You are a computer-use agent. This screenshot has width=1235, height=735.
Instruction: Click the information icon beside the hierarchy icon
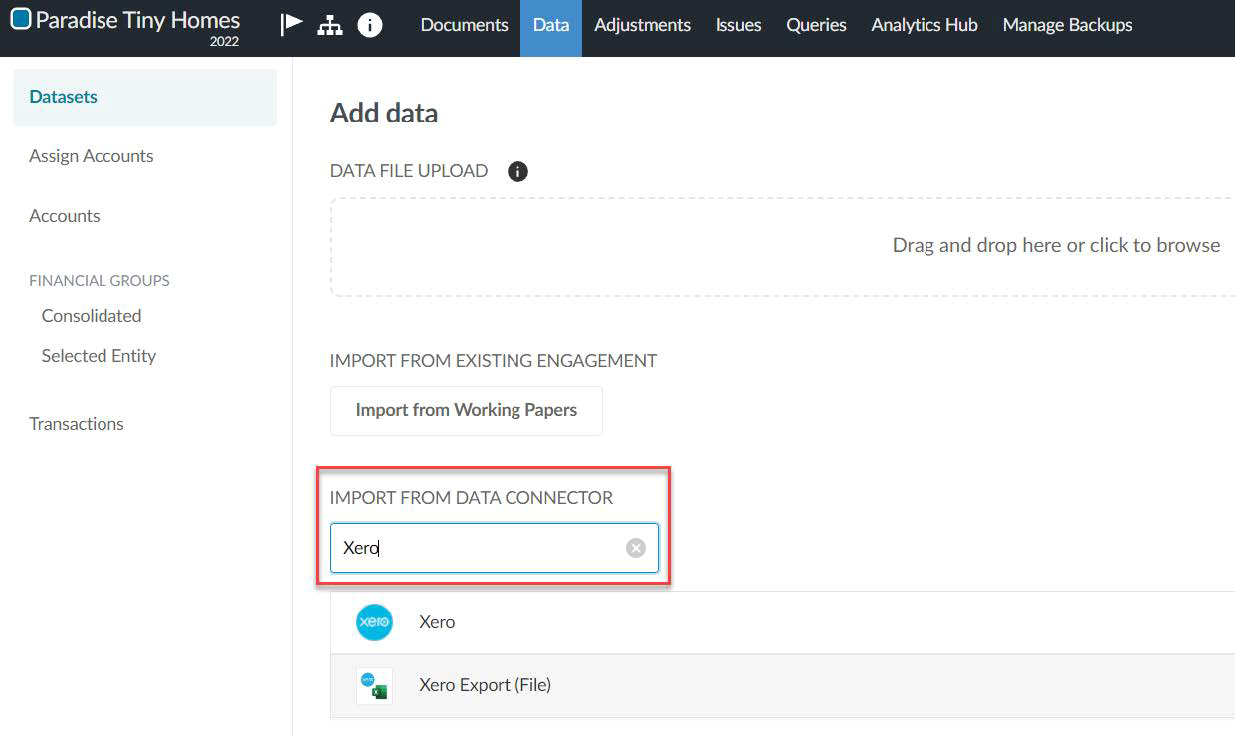point(370,24)
